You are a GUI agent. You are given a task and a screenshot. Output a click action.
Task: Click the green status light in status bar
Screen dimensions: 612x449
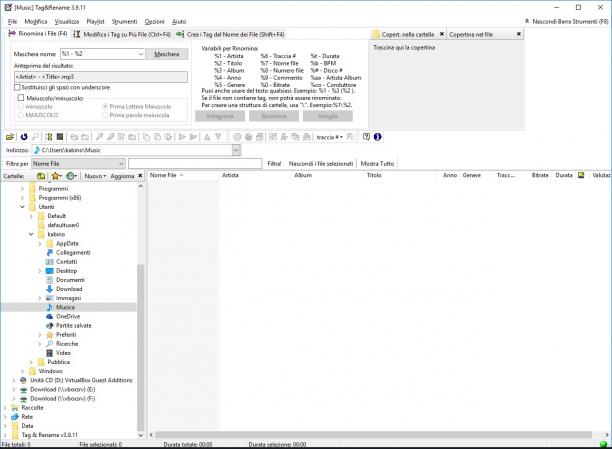pyautogui.click(x=603, y=444)
